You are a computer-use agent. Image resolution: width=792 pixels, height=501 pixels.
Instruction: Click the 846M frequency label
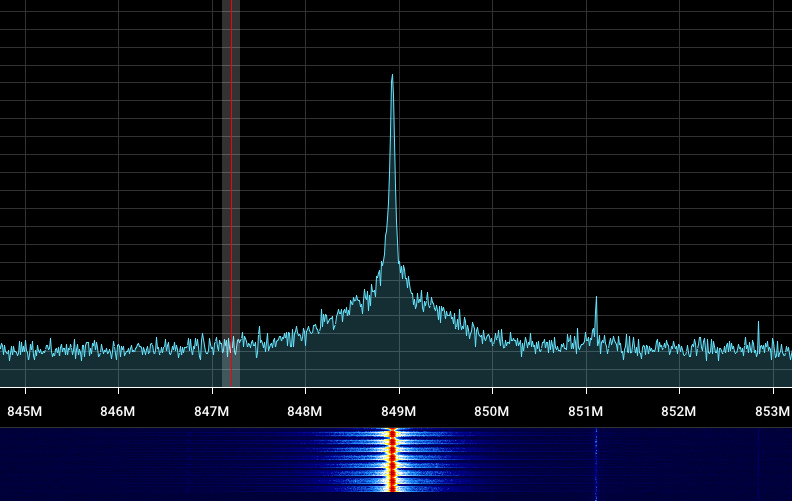pyautogui.click(x=118, y=412)
